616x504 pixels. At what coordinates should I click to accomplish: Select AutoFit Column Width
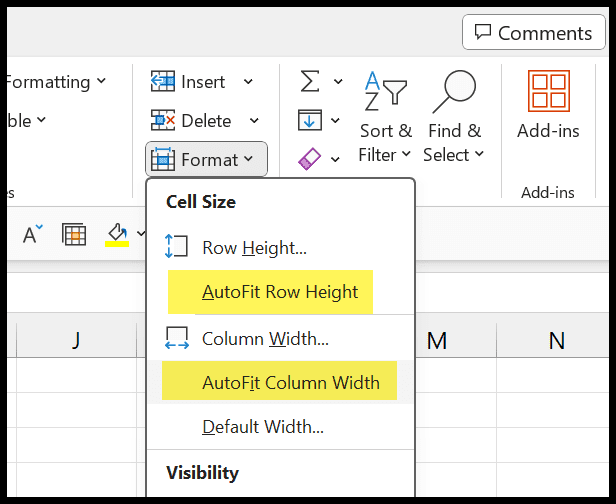pyautogui.click(x=291, y=382)
